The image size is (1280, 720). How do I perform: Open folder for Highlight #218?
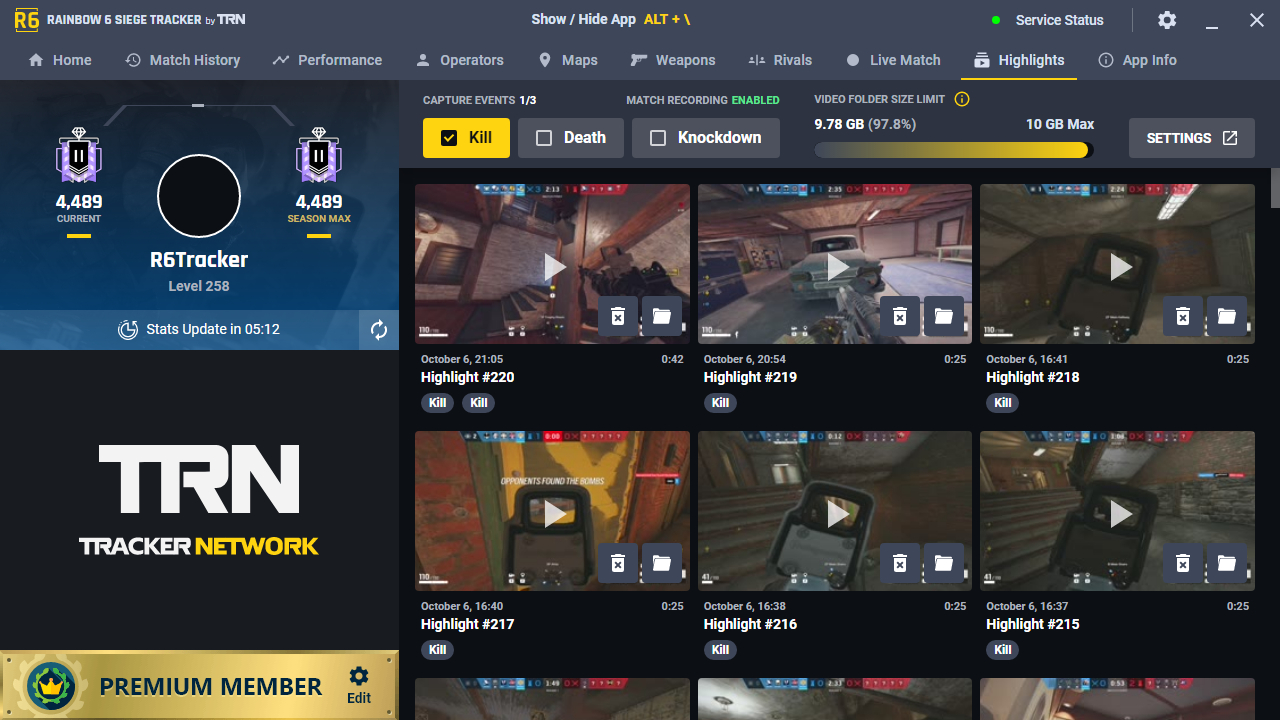1227,316
